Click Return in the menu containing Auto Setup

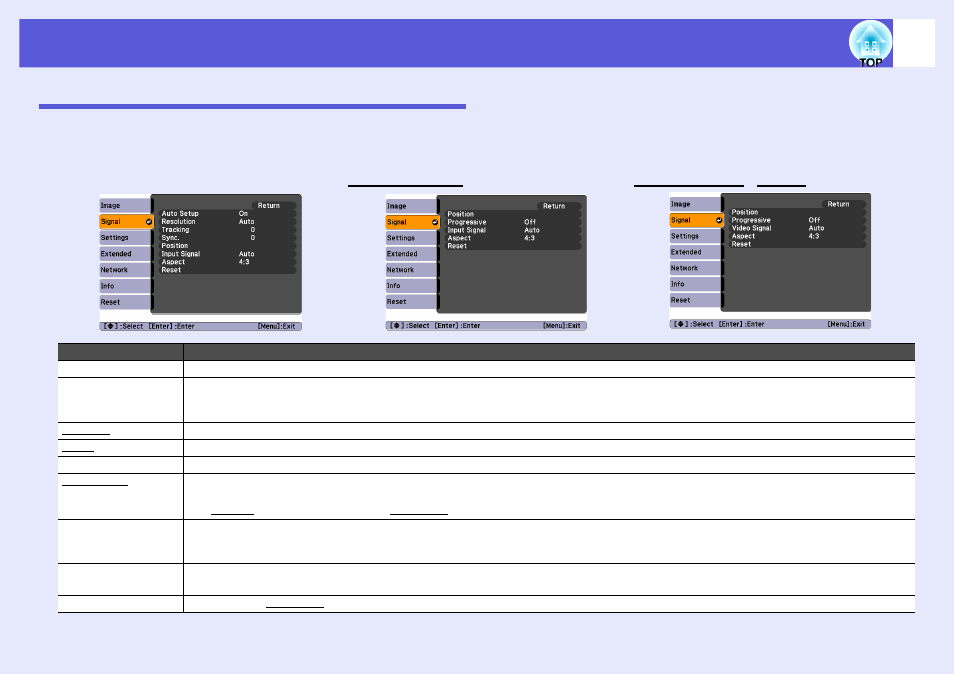(x=268, y=206)
